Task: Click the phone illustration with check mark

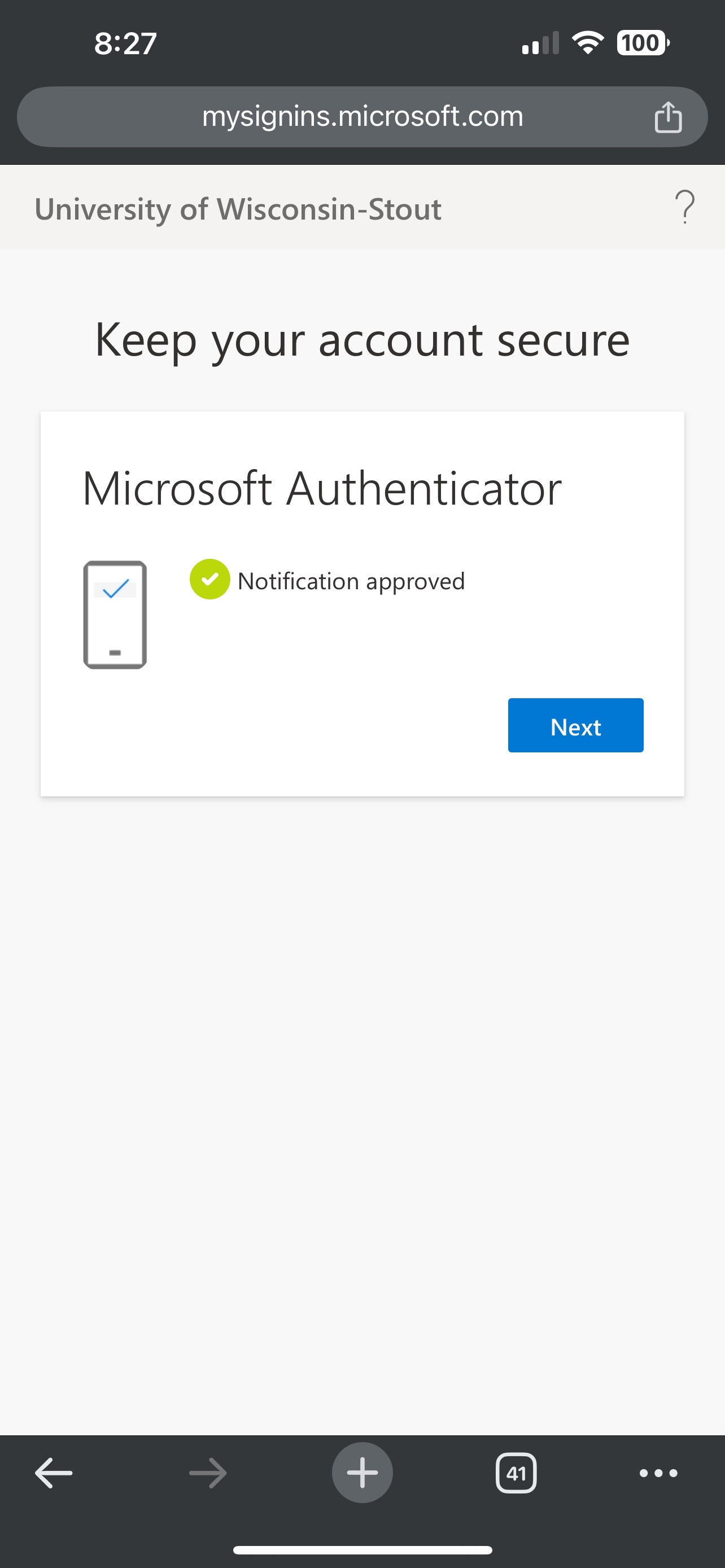Action: coord(115,615)
